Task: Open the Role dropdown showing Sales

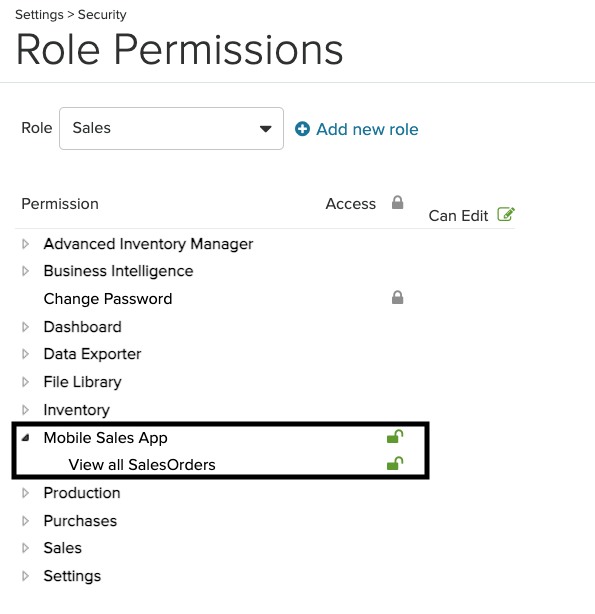Action: (171, 128)
